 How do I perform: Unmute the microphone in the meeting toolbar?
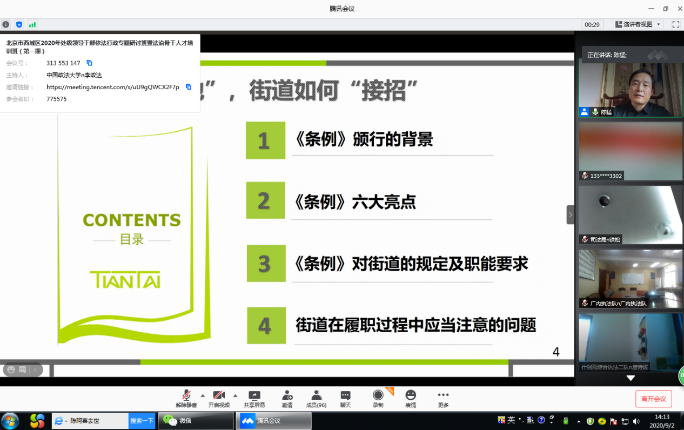click(x=186, y=396)
